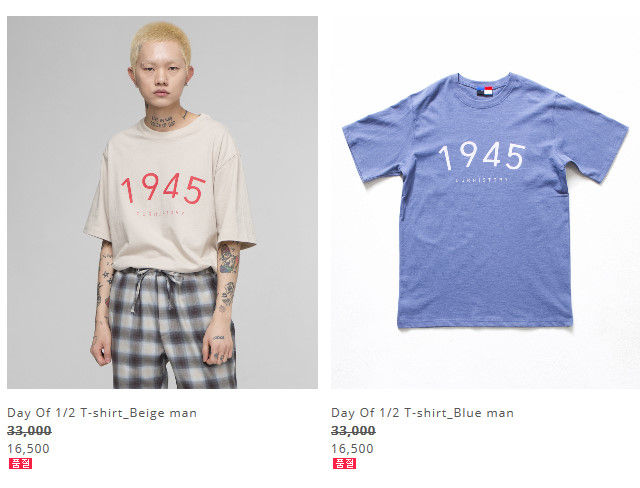Open the 'Day Of 1/2 T-shirt_Blue man' link
The width and height of the screenshot is (640, 488).
pyautogui.click(x=422, y=413)
